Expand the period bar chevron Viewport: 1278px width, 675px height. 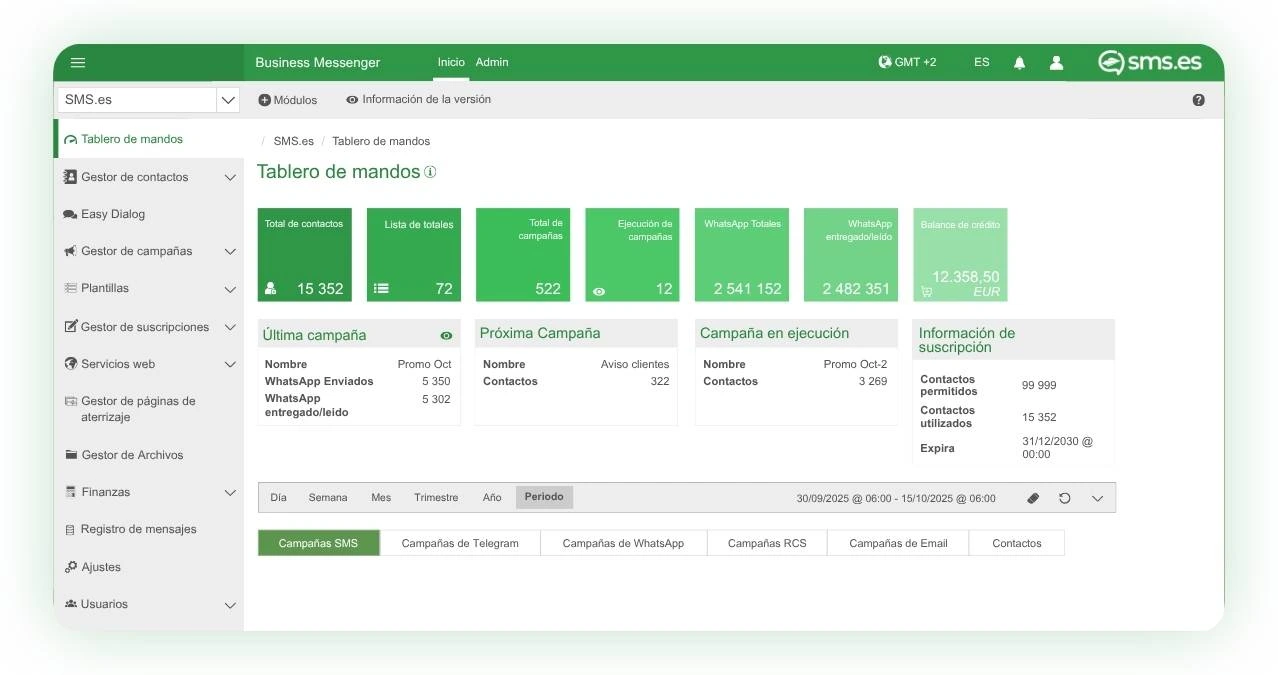click(x=1097, y=498)
